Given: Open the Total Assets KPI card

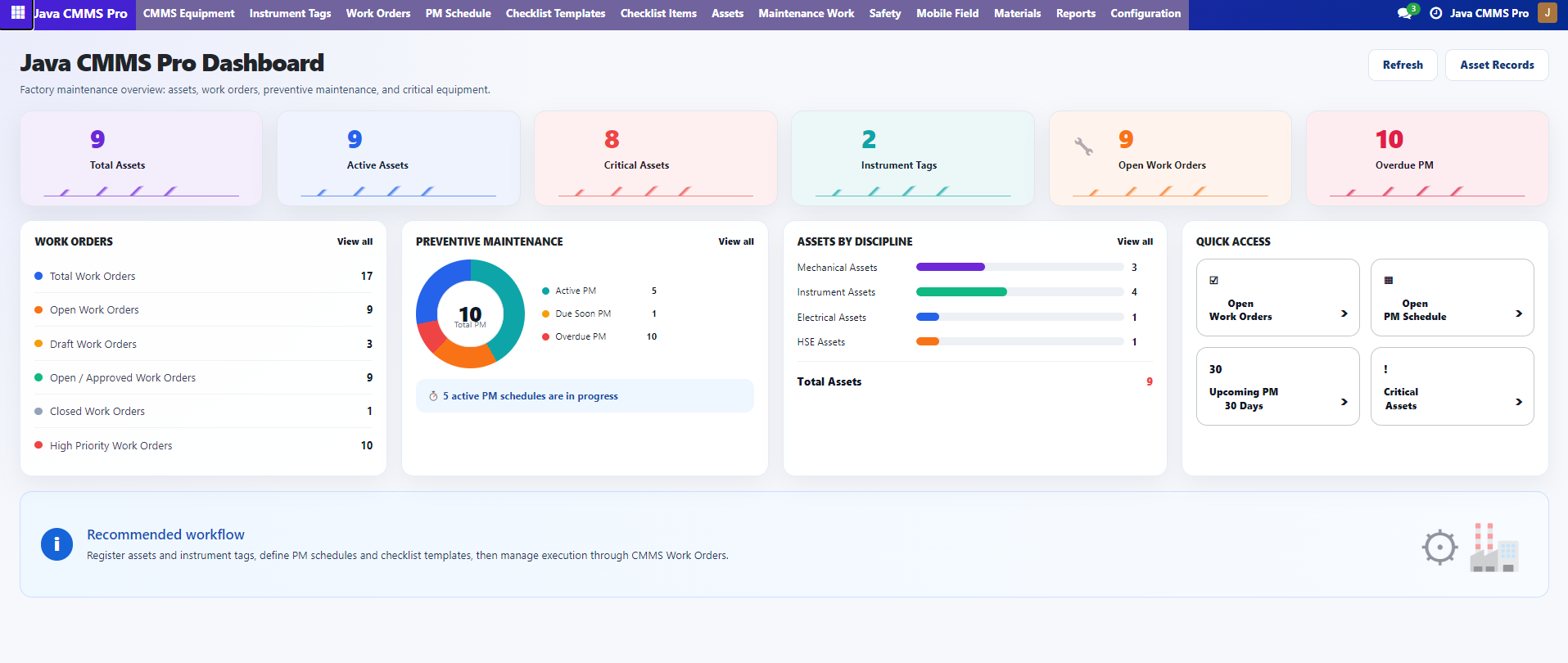Looking at the screenshot, I should (x=141, y=158).
